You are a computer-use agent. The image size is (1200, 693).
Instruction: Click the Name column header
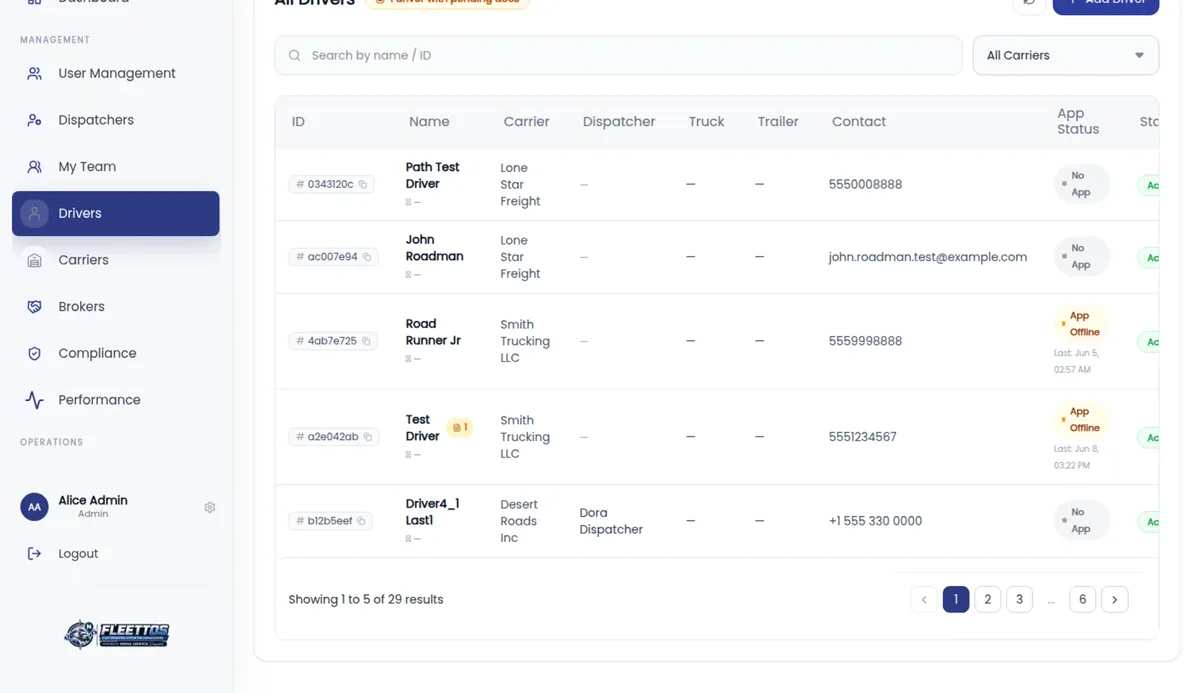429,122
